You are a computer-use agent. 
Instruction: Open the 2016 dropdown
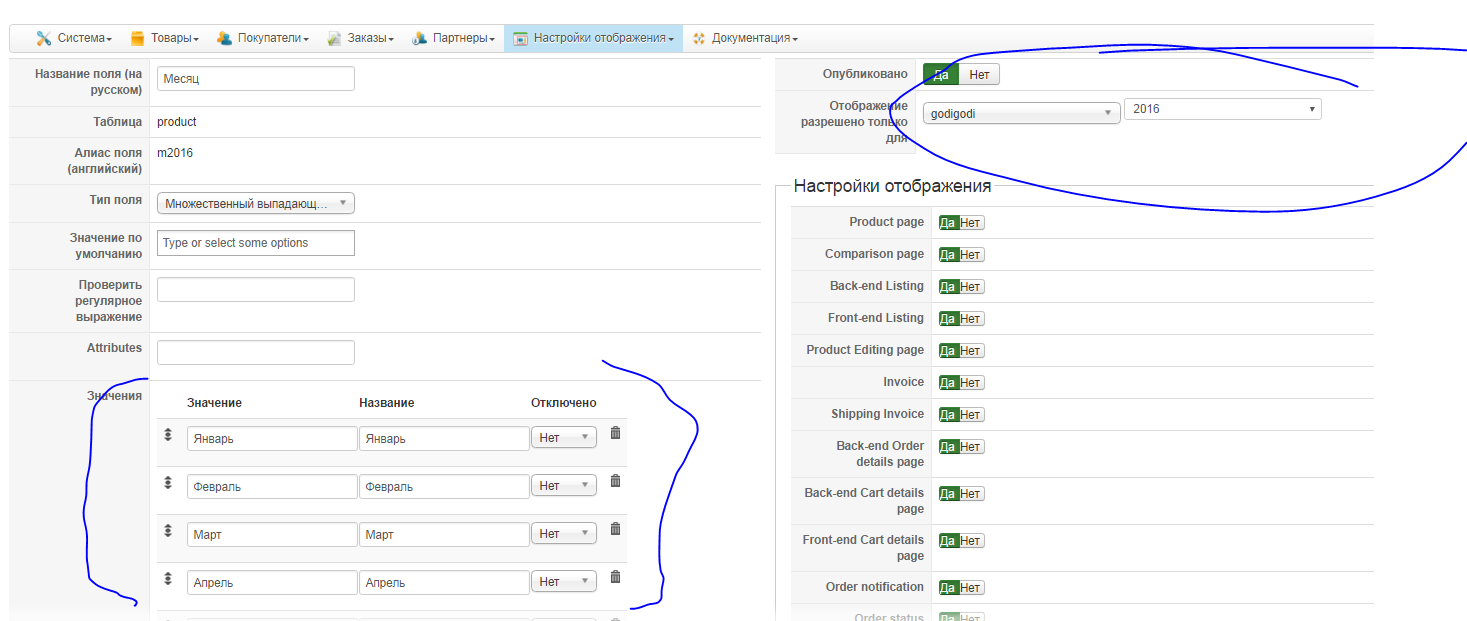[x=1223, y=109]
